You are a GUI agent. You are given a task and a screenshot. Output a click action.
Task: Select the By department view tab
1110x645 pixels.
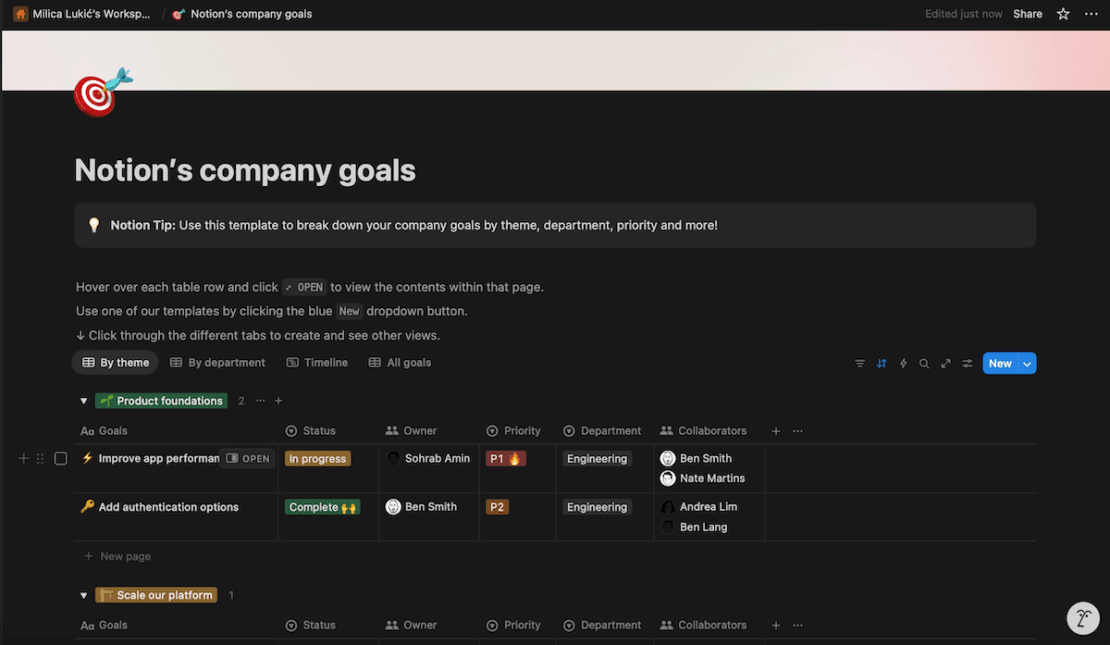point(218,362)
